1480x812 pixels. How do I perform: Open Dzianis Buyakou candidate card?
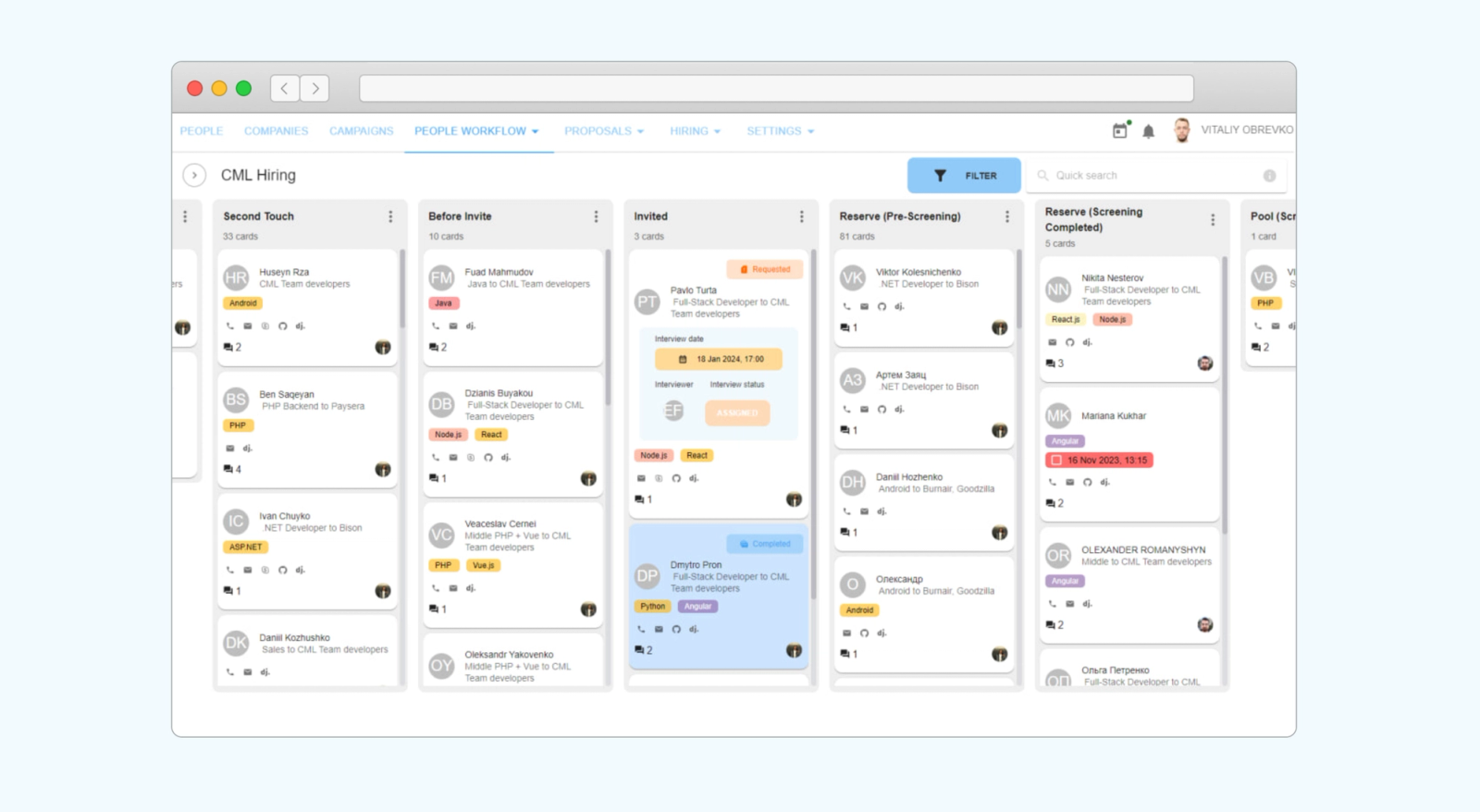pyautogui.click(x=513, y=435)
